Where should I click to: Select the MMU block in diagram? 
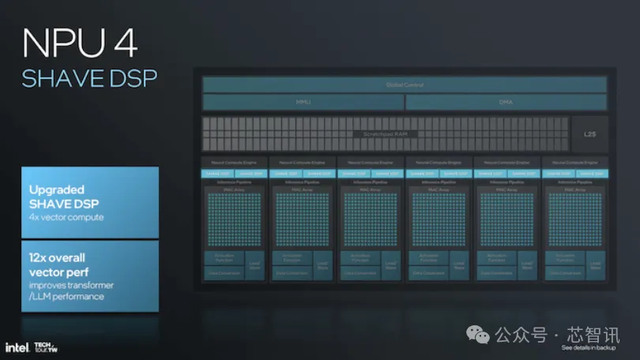tap(303, 102)
